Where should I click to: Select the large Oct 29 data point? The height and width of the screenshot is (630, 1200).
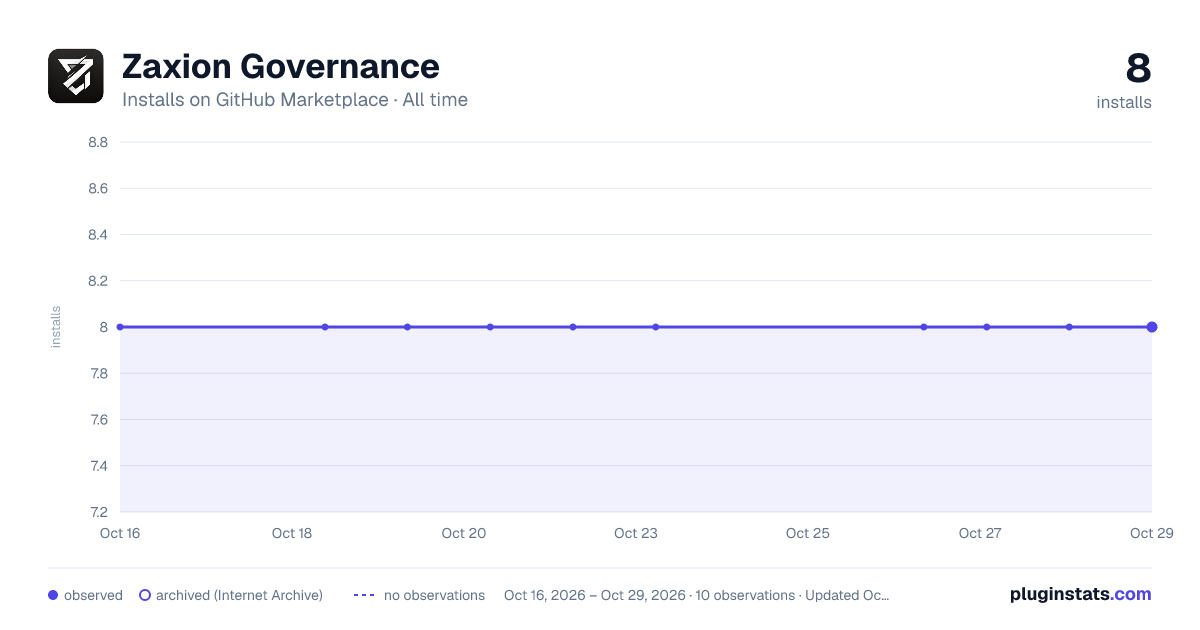pyautogui.click(x=1152, y=327)
